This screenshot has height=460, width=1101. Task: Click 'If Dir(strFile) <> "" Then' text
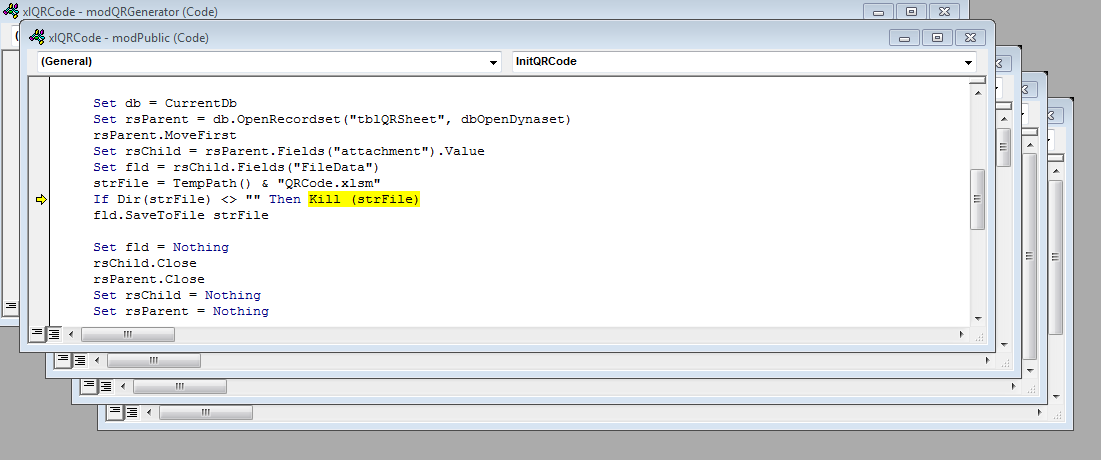198,199
